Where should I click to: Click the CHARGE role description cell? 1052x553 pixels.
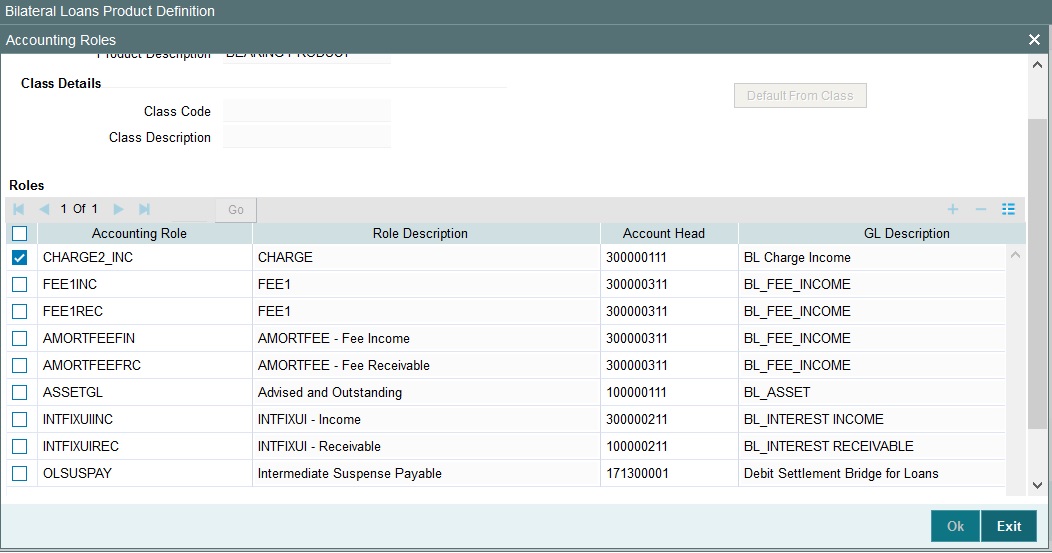(426, 258)
